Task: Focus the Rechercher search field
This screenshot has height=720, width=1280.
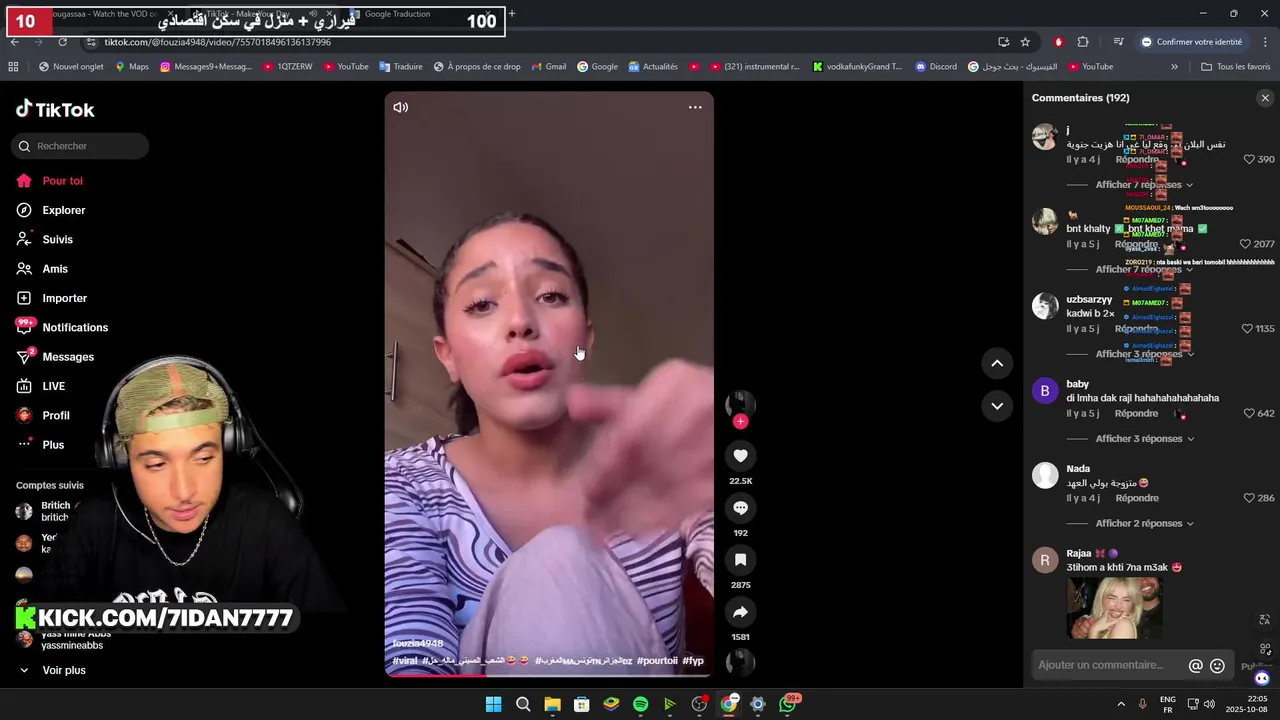Action: pos(80,146)
